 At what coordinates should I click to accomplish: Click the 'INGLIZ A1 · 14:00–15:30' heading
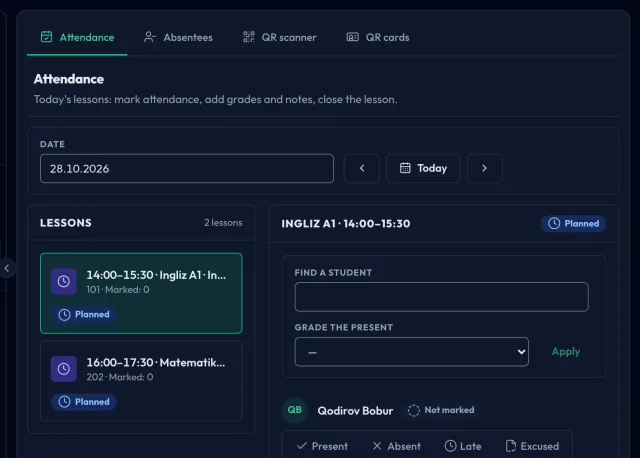point(346,224)
